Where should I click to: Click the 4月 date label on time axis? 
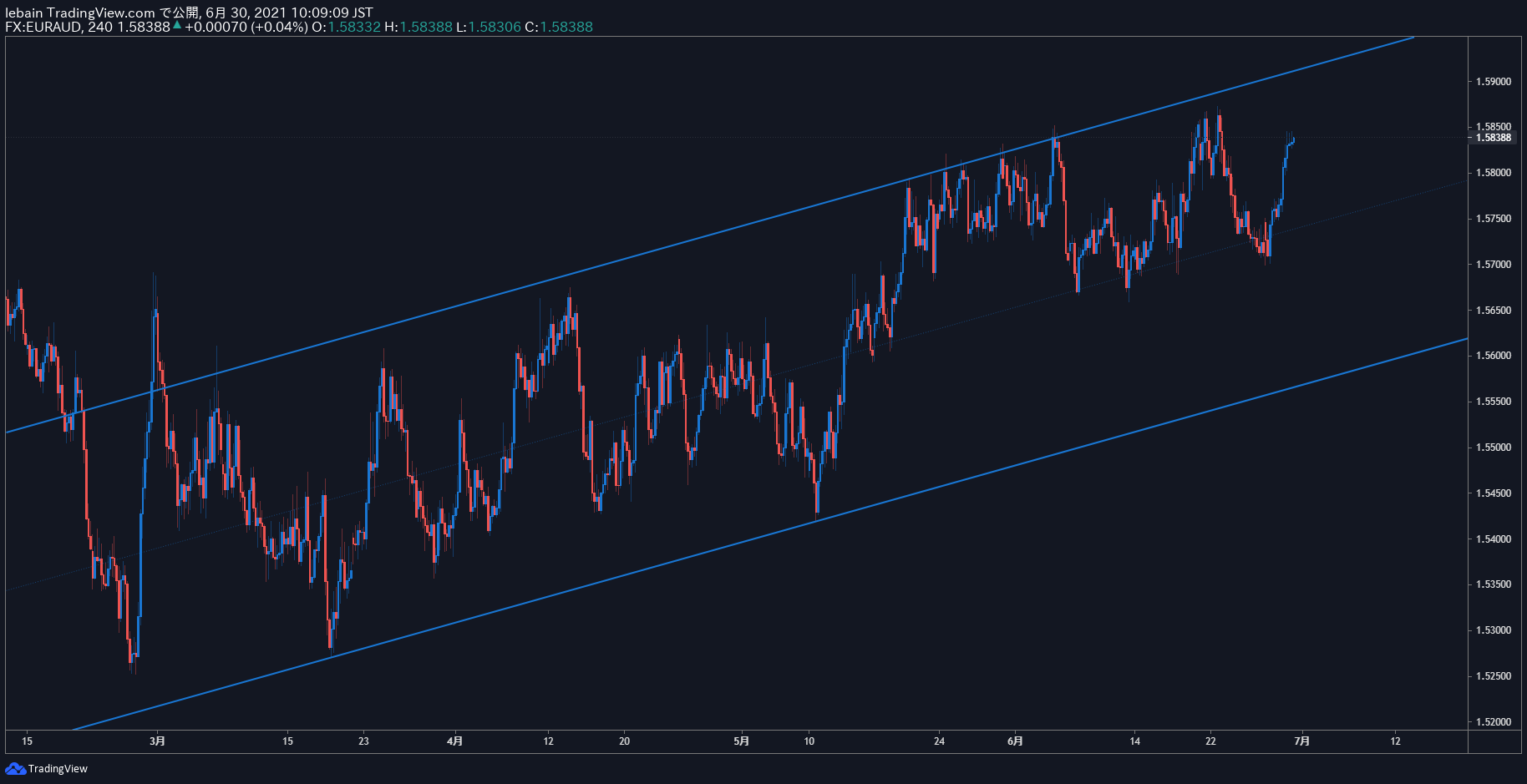[454, 741]
